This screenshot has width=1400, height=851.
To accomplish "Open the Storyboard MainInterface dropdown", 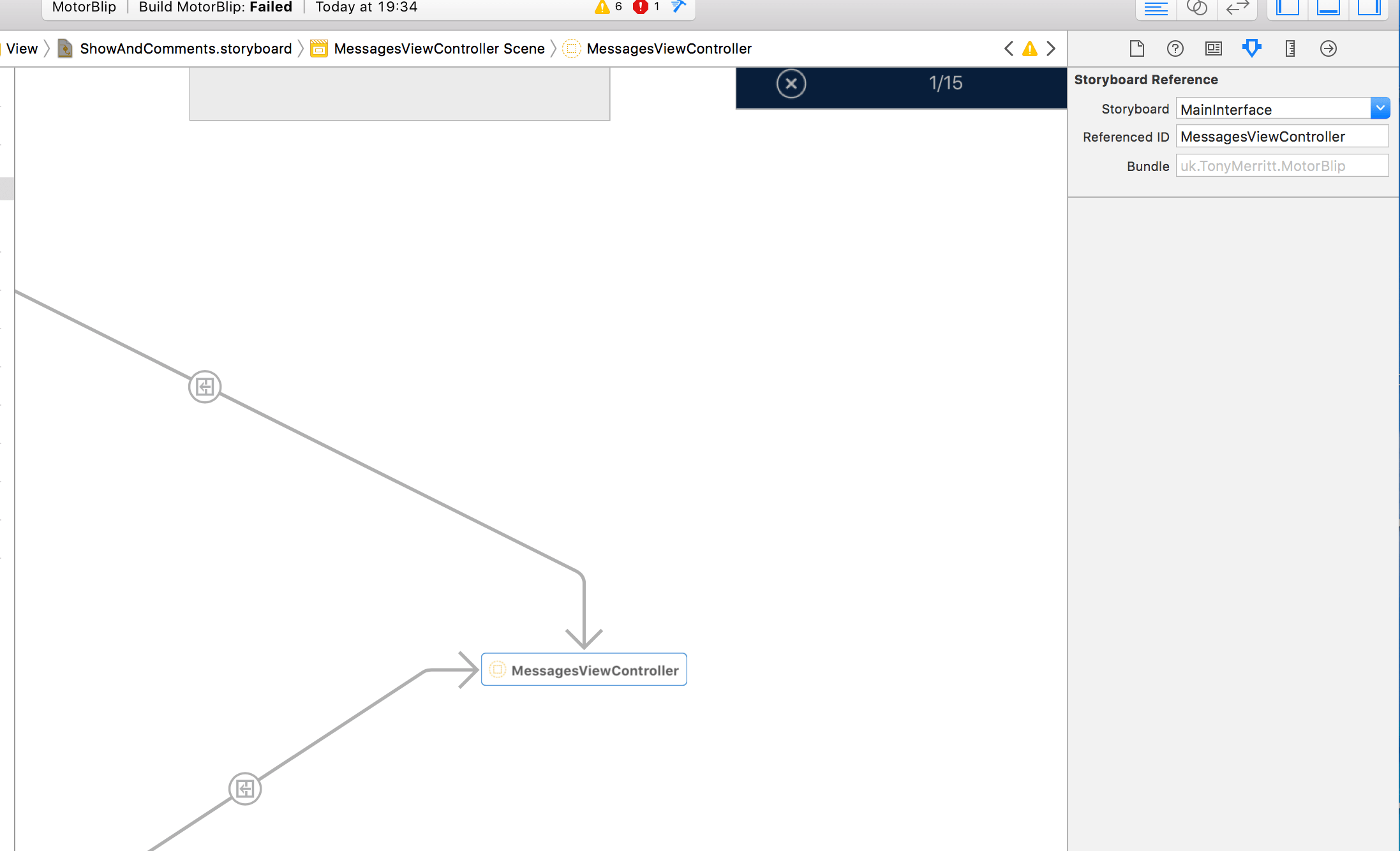I will click(1380, 108).
